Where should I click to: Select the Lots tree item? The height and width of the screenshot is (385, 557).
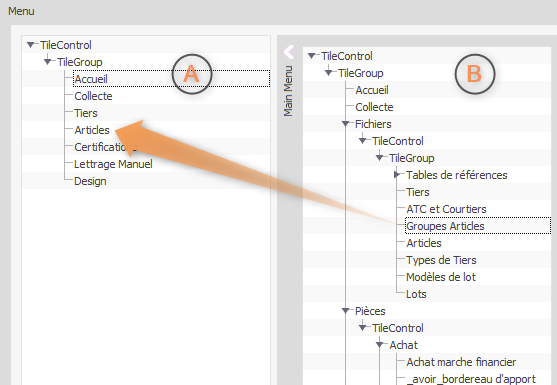tap(416, 294)
